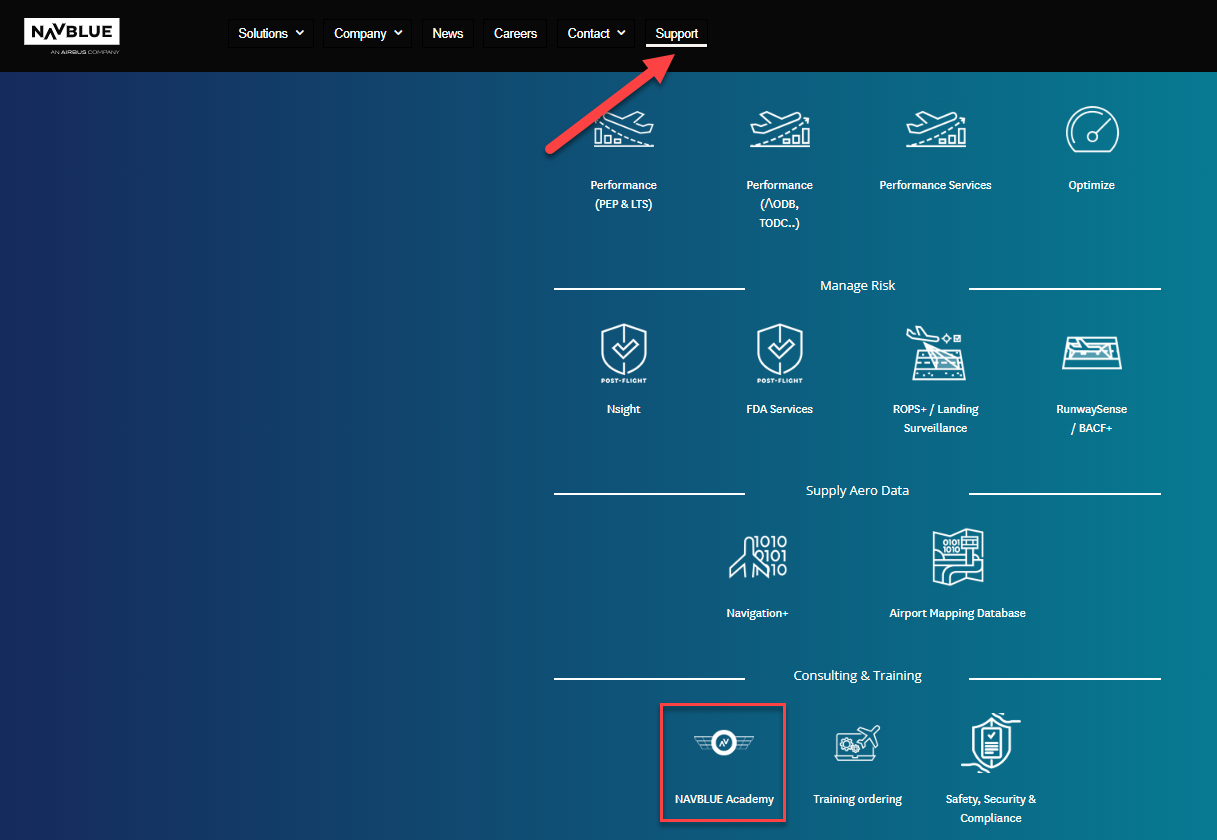Open the Performance (AODB, TODC) icon
This screenshot has height=840, width=1217.
pyautogui.click(x=779, y=130)
